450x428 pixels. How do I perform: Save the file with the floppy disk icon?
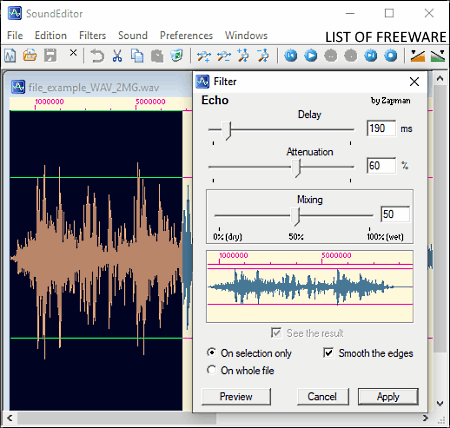50,55
